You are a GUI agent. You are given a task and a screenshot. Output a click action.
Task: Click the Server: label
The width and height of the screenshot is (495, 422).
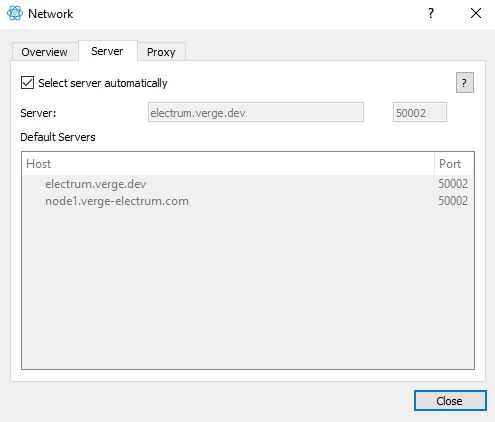pyautogui.click(x=38, y=113)
